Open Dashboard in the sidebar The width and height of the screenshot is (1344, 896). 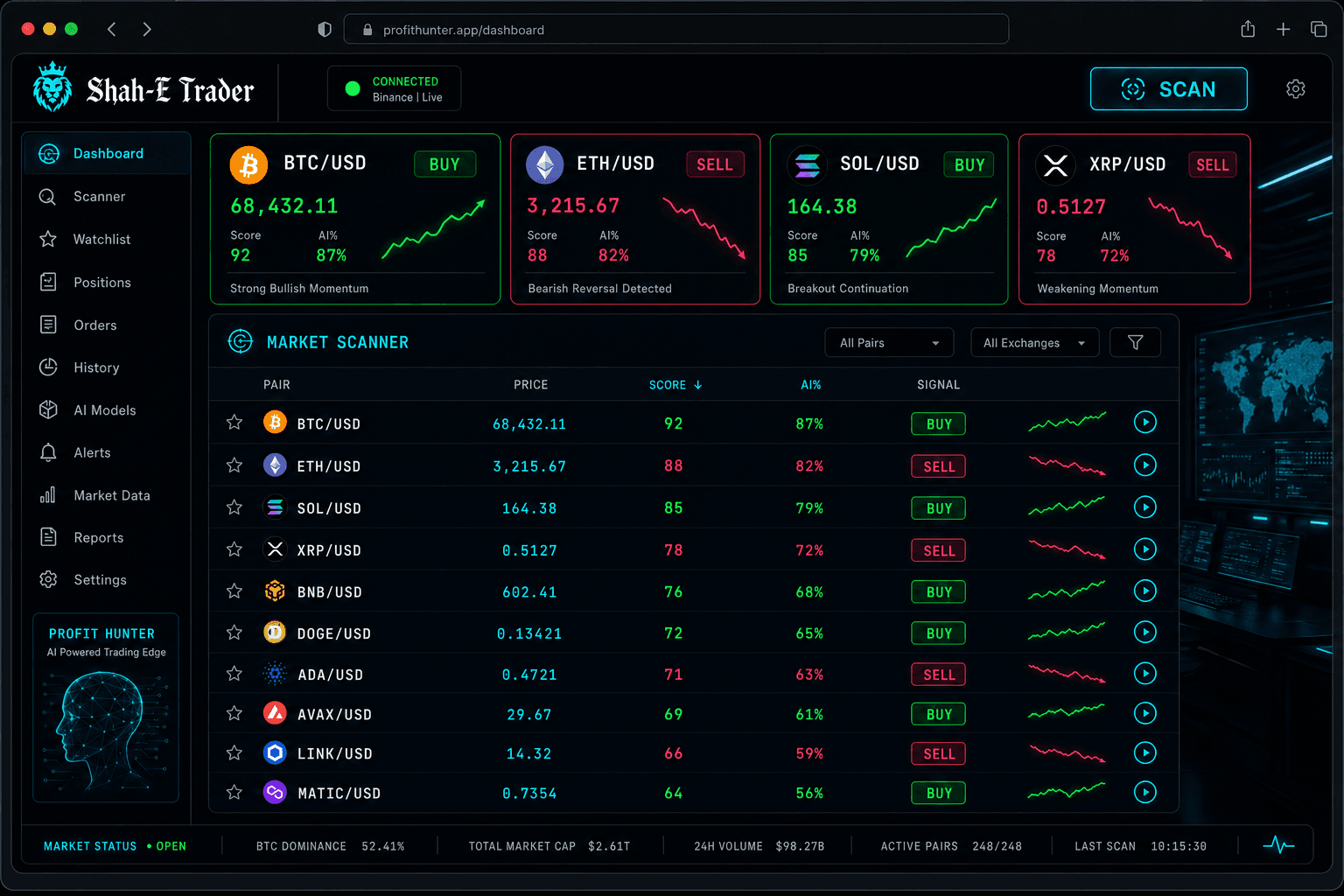click(106, 153)
